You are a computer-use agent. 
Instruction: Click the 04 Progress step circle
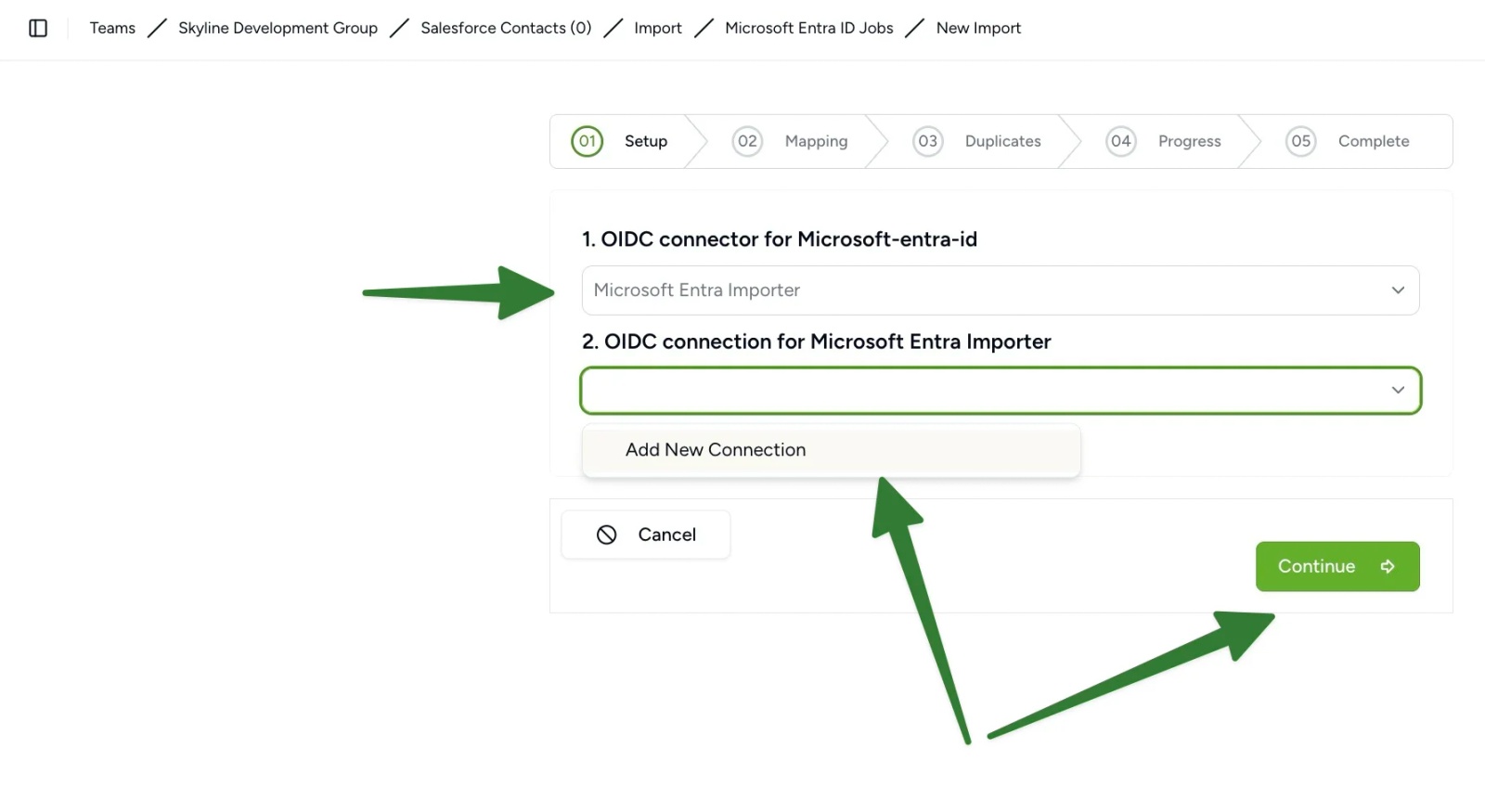point(1120,141)
